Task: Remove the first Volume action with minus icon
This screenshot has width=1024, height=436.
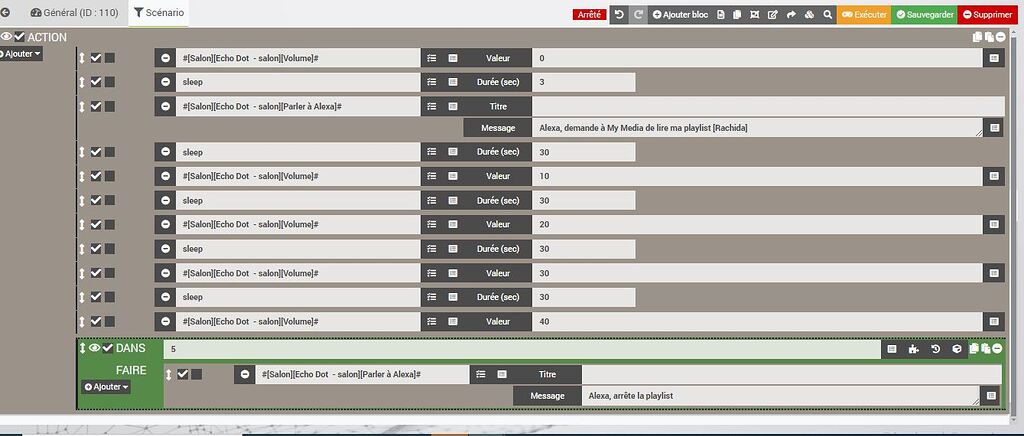Action: [166, 59]
